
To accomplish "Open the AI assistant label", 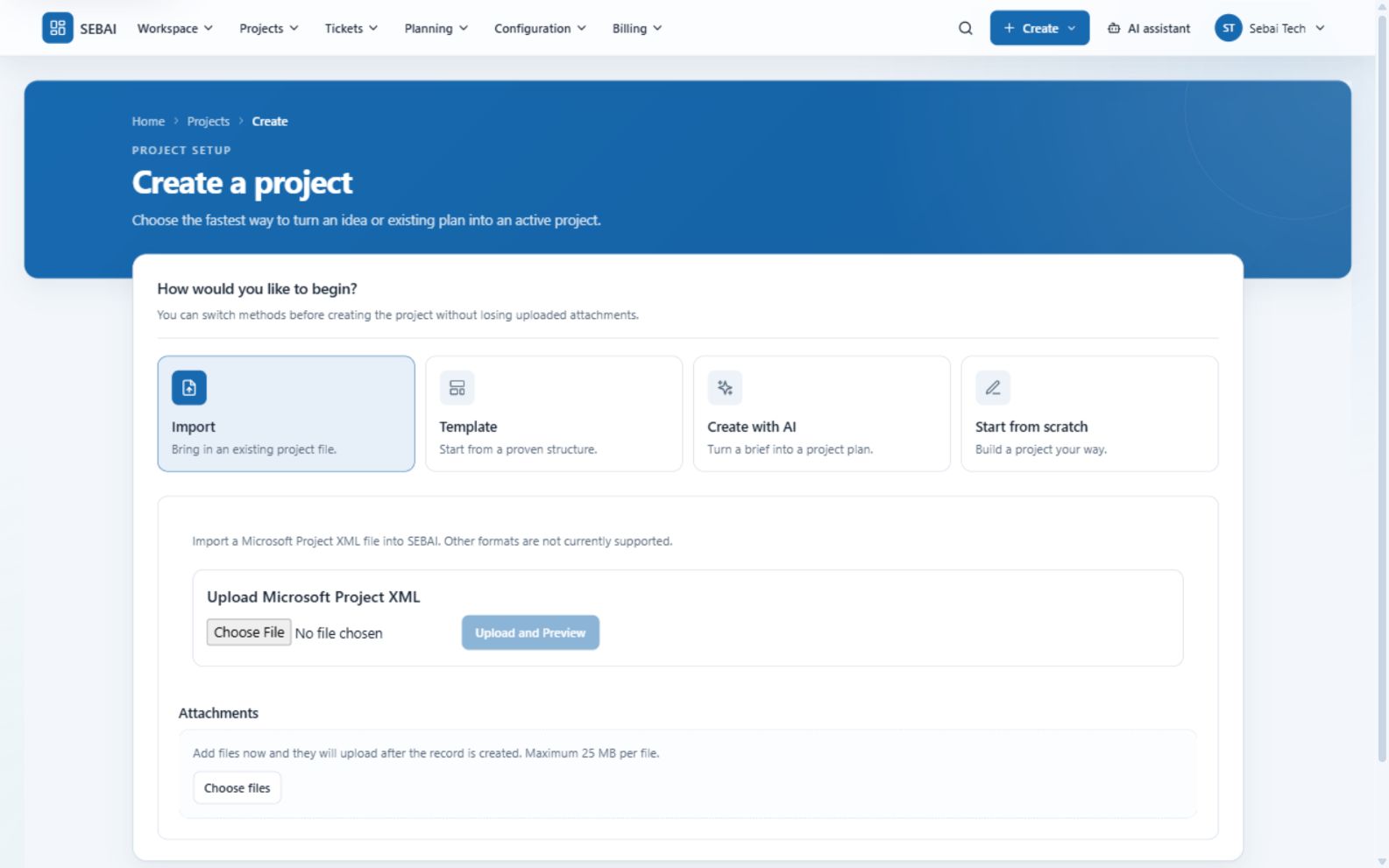I will [1159, 28].
